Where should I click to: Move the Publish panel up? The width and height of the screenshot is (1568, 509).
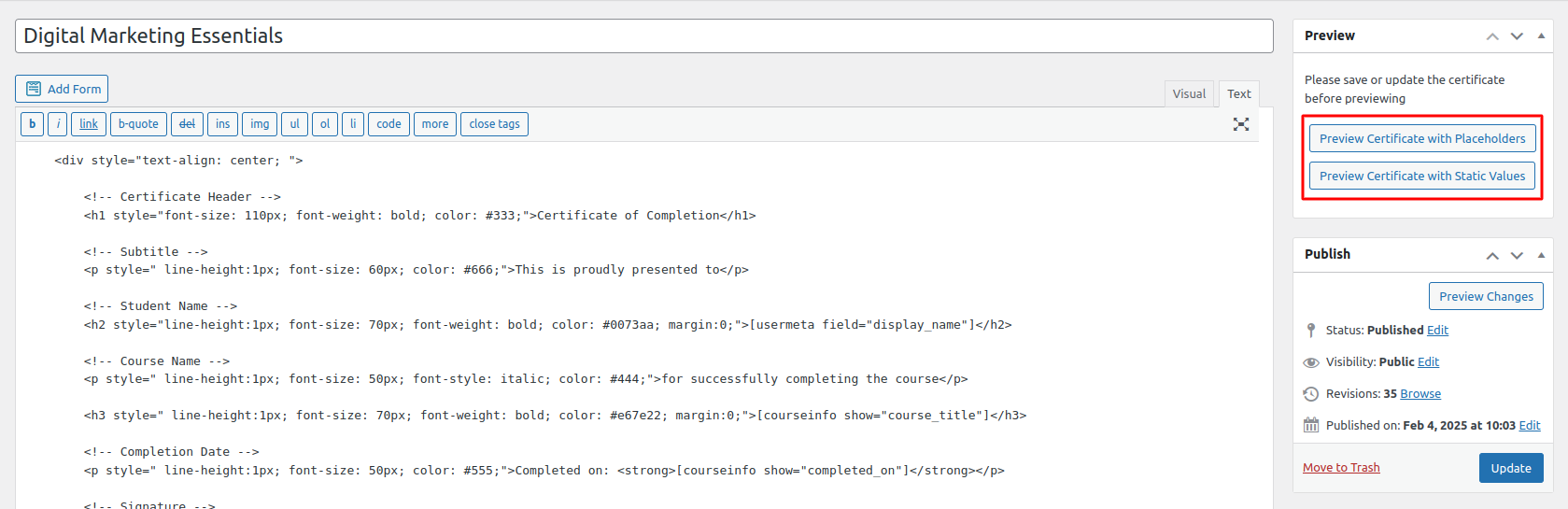[1492, 254]
